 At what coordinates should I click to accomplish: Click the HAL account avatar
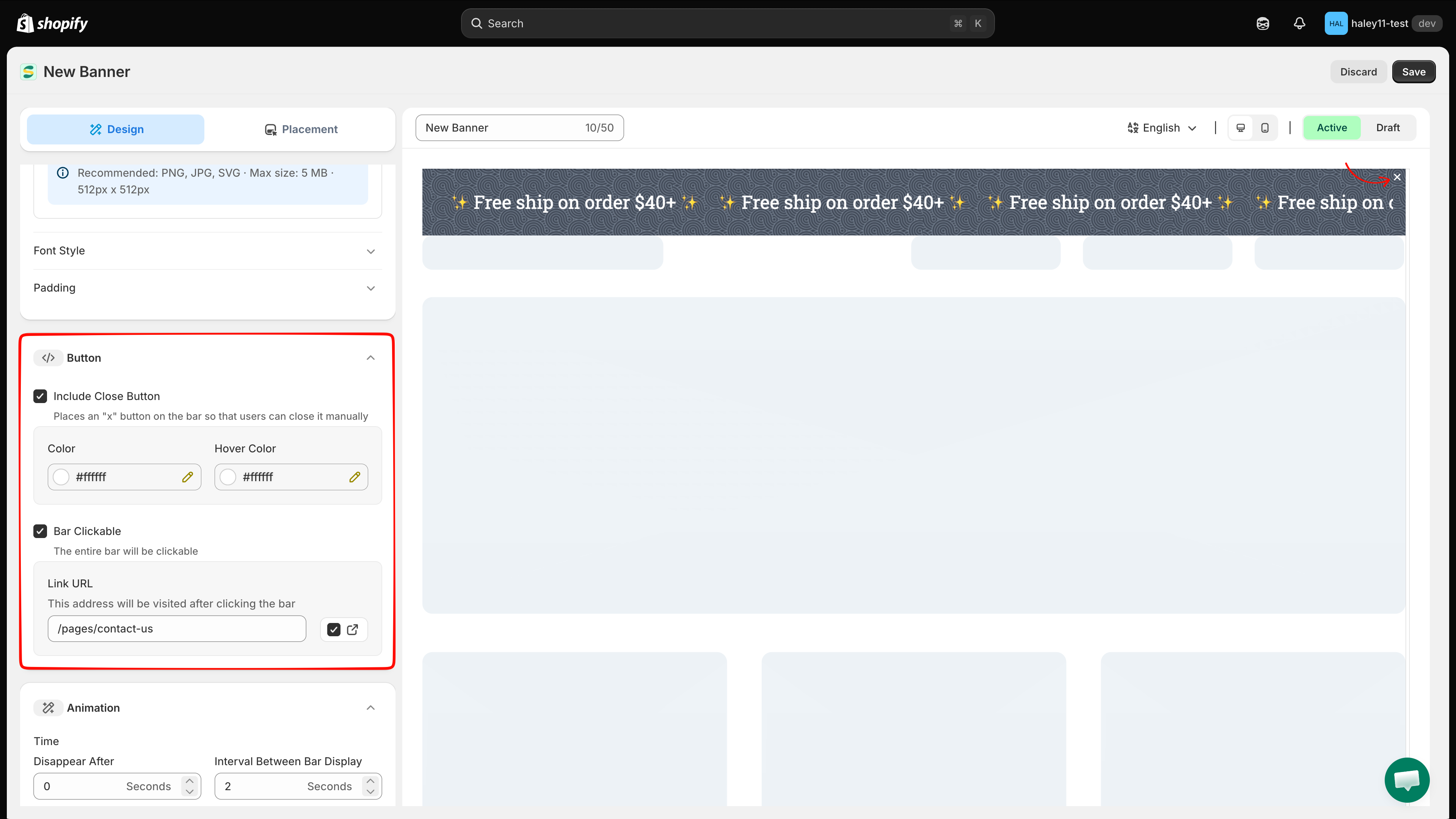pyautogui.click(x=1336, y=23)
